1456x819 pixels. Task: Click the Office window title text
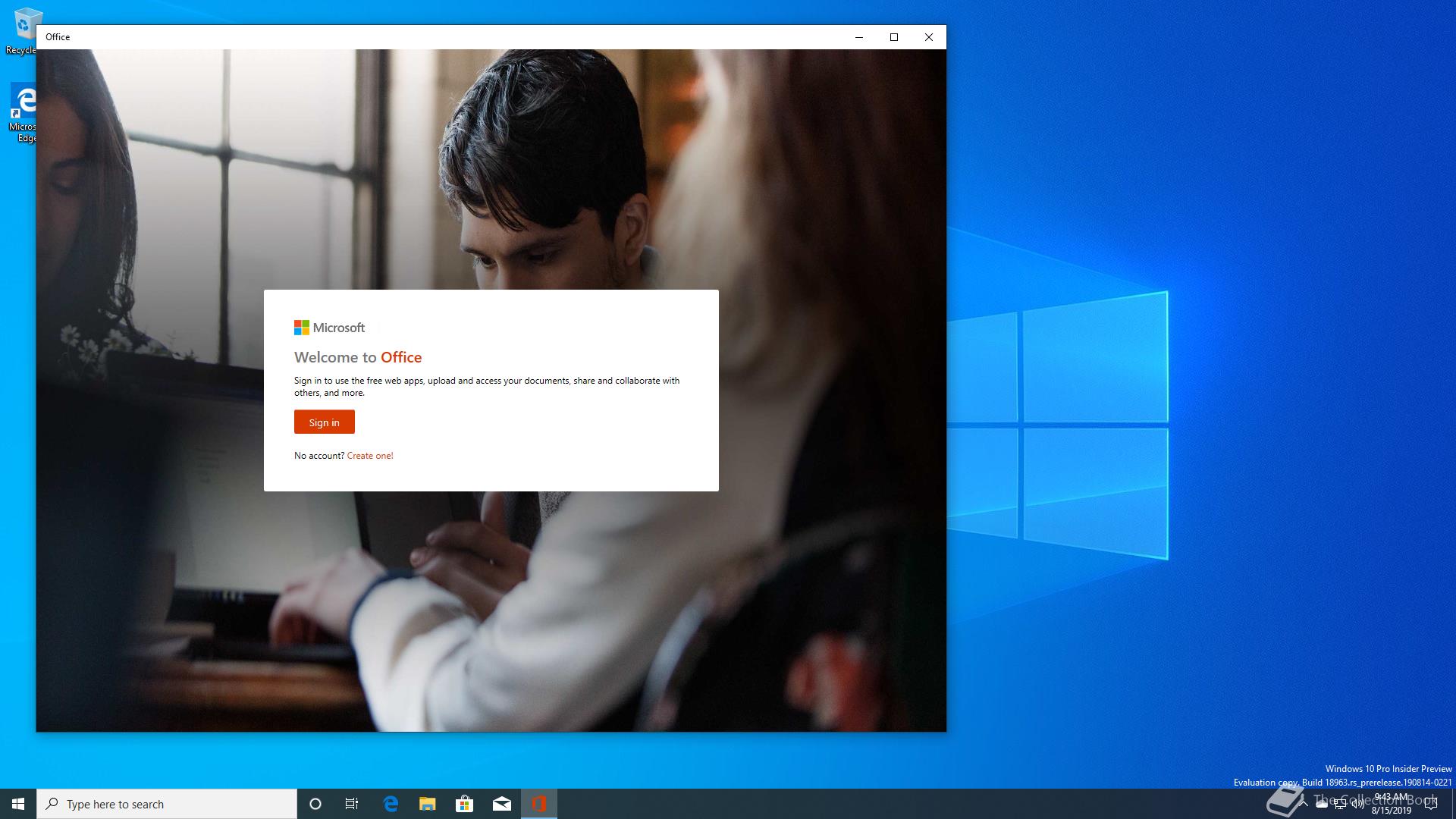(58, 37)
